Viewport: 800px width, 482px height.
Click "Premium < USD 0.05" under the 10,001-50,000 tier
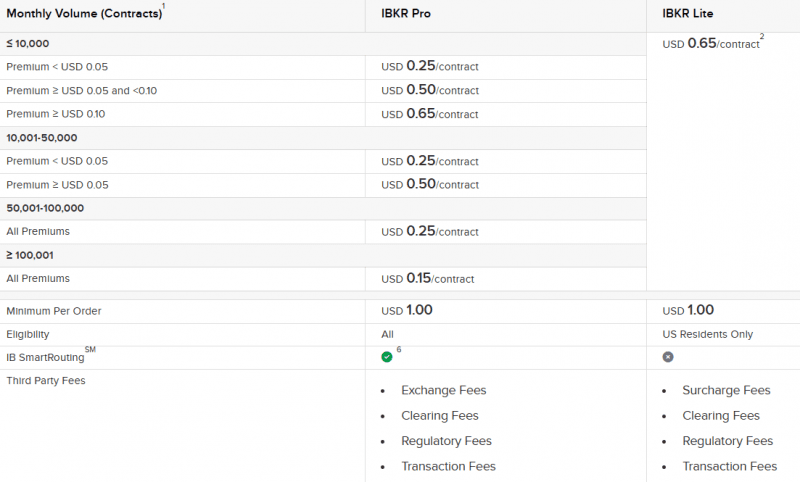[57, 161]
